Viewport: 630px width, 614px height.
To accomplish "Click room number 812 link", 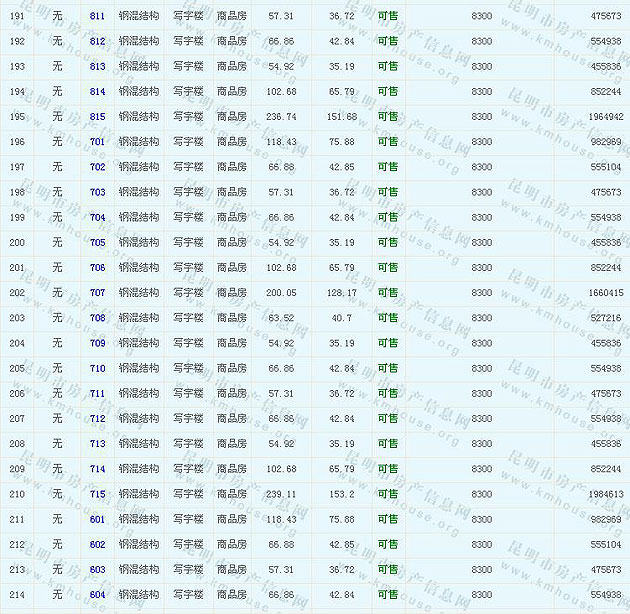I will click(97, 42).
